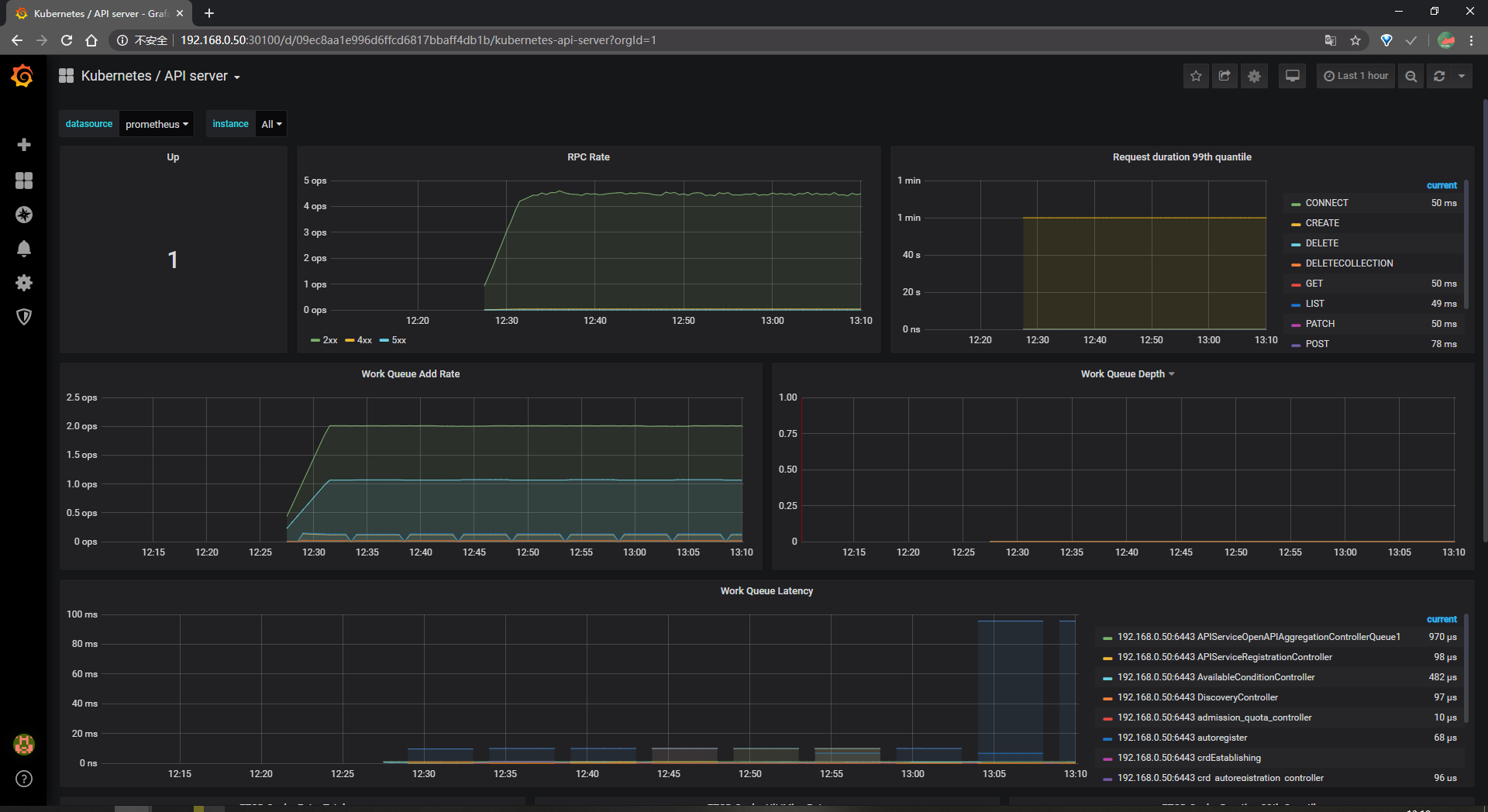Open the Explore compass icon

(x=24, y=215)
